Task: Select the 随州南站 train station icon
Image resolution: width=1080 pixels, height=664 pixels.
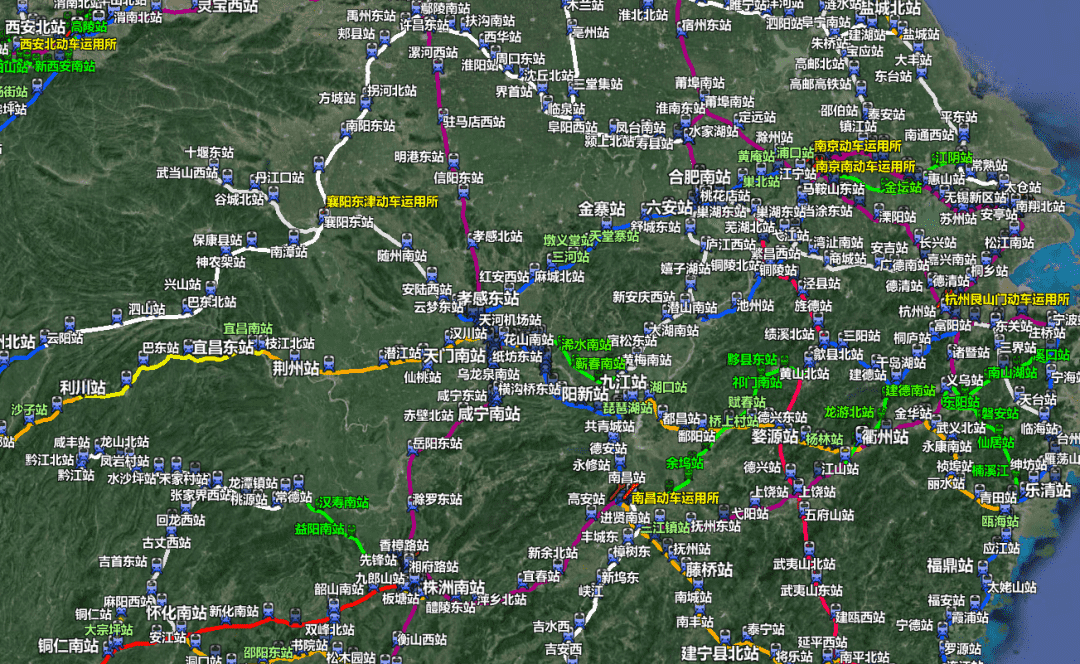Action: point(408,241)
